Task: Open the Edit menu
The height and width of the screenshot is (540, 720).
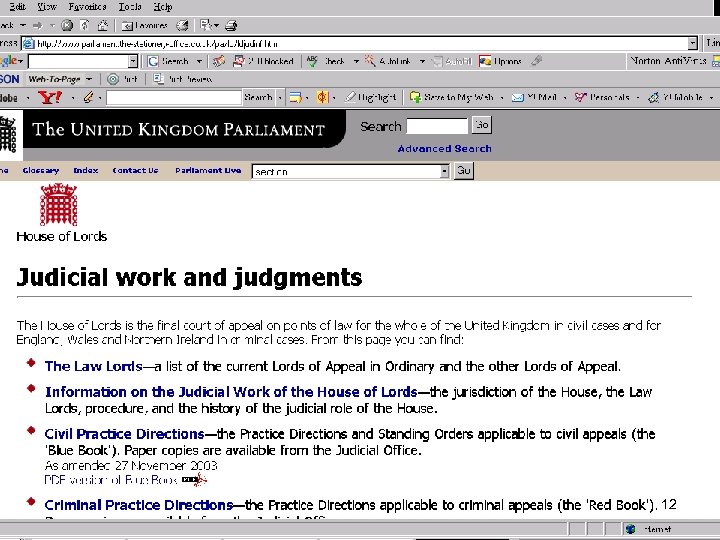Action: (17, 6)
